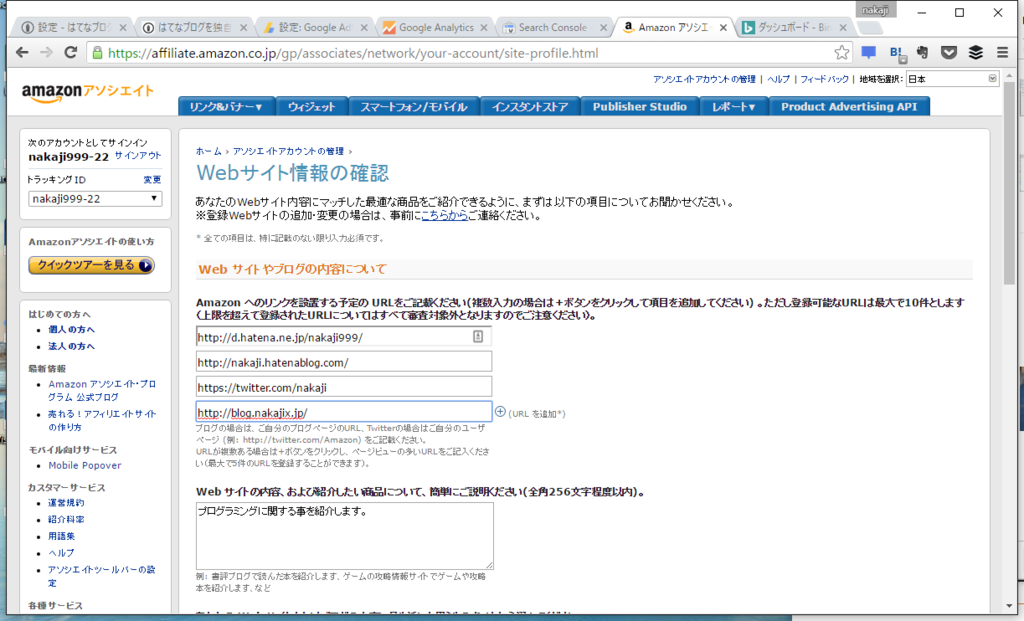Click the green padlock security icon
The width and height of the screenshot is (1024, 621).
click(97, 53)
